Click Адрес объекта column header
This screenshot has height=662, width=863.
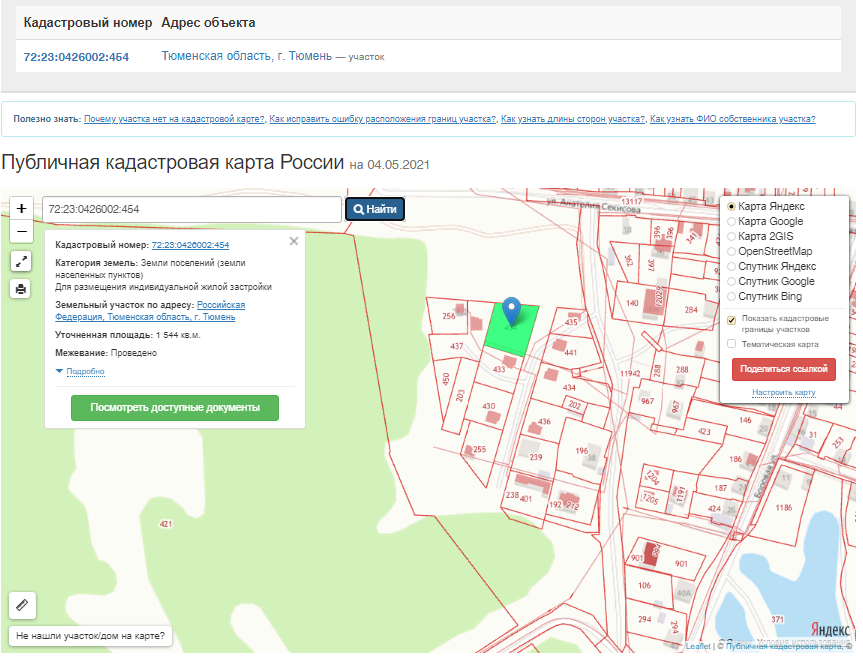coord(208,23)
